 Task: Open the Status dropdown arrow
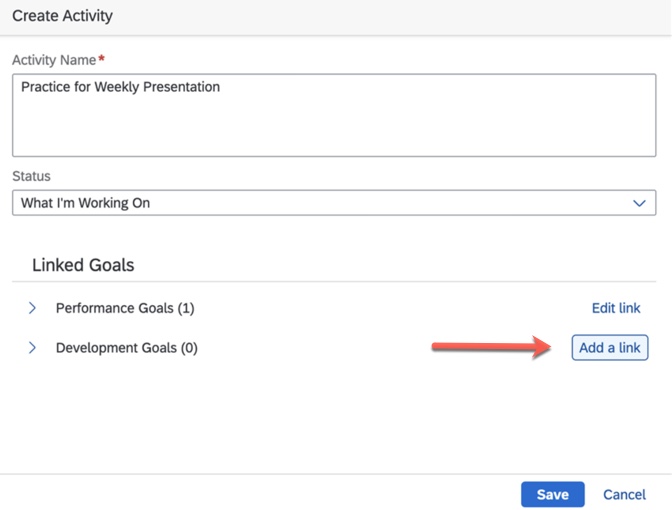640,203
